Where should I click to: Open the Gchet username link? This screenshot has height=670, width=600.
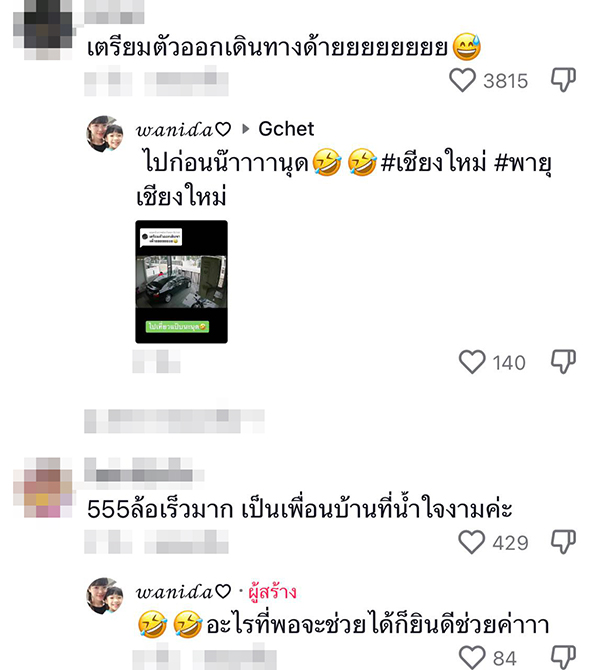[x=286, y=129]
